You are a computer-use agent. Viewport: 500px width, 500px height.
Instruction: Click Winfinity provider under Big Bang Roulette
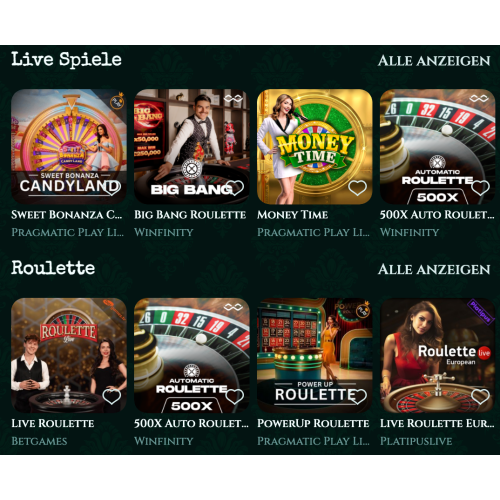point(164,232)
